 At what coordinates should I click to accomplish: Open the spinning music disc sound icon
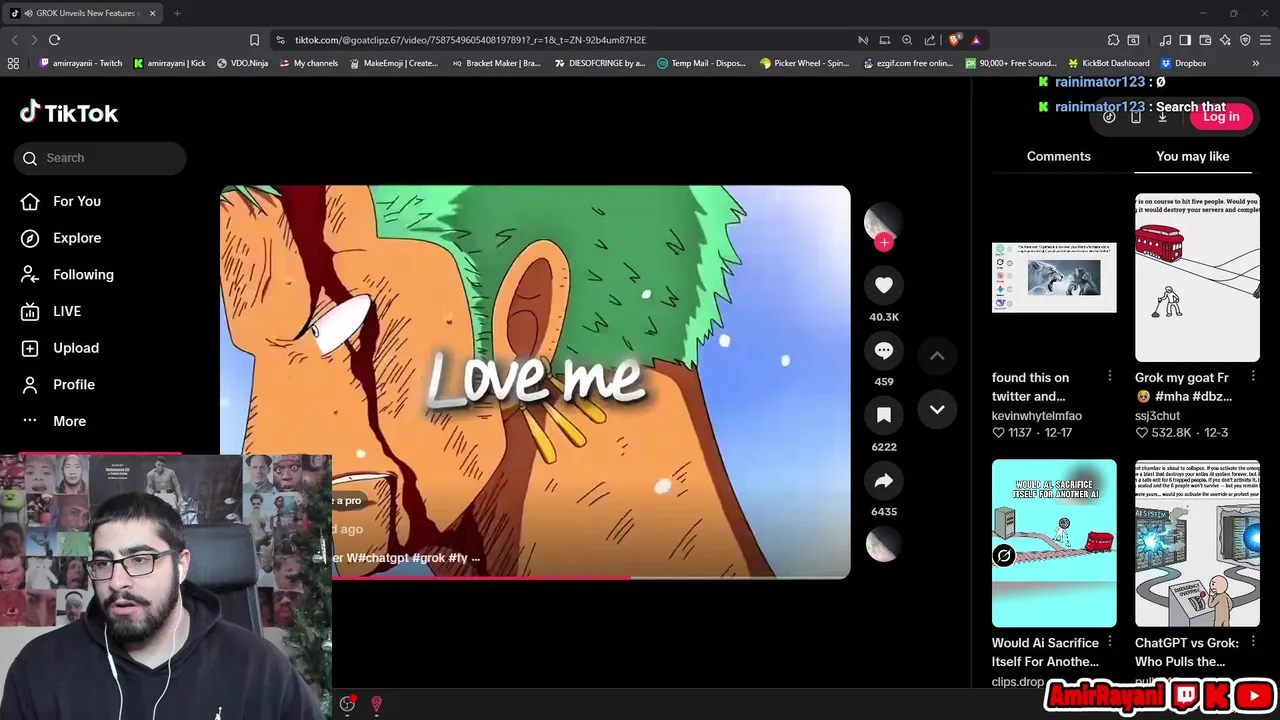884,544
